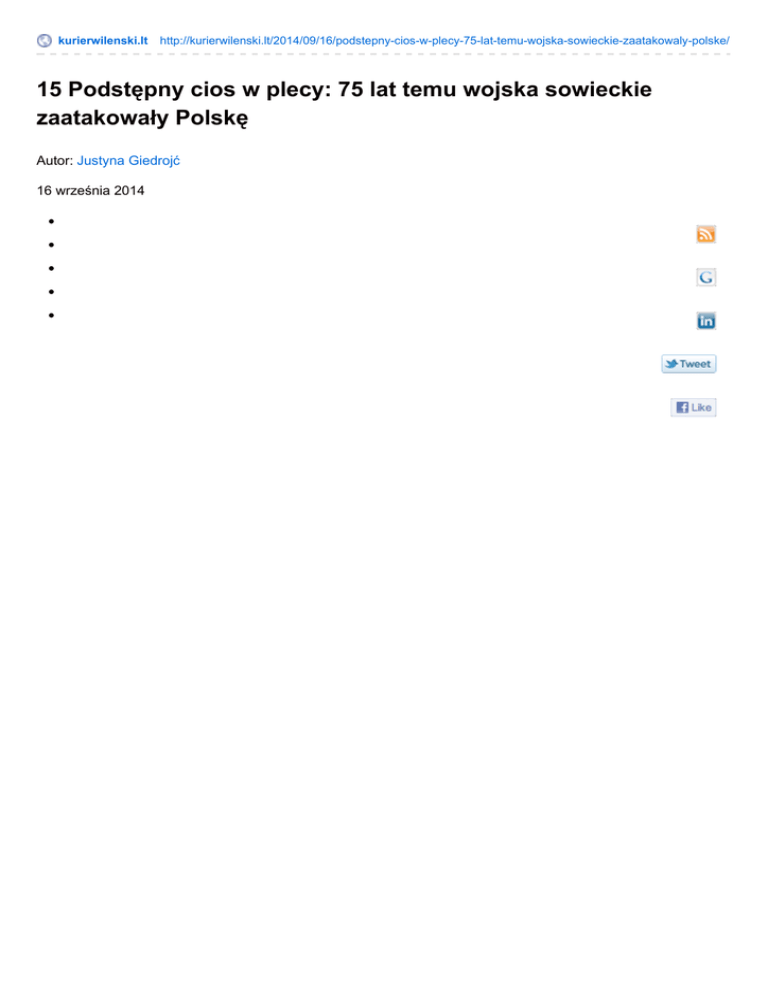Select the last empty bullet item
768x994 pixels.
(x=51, y=315)
